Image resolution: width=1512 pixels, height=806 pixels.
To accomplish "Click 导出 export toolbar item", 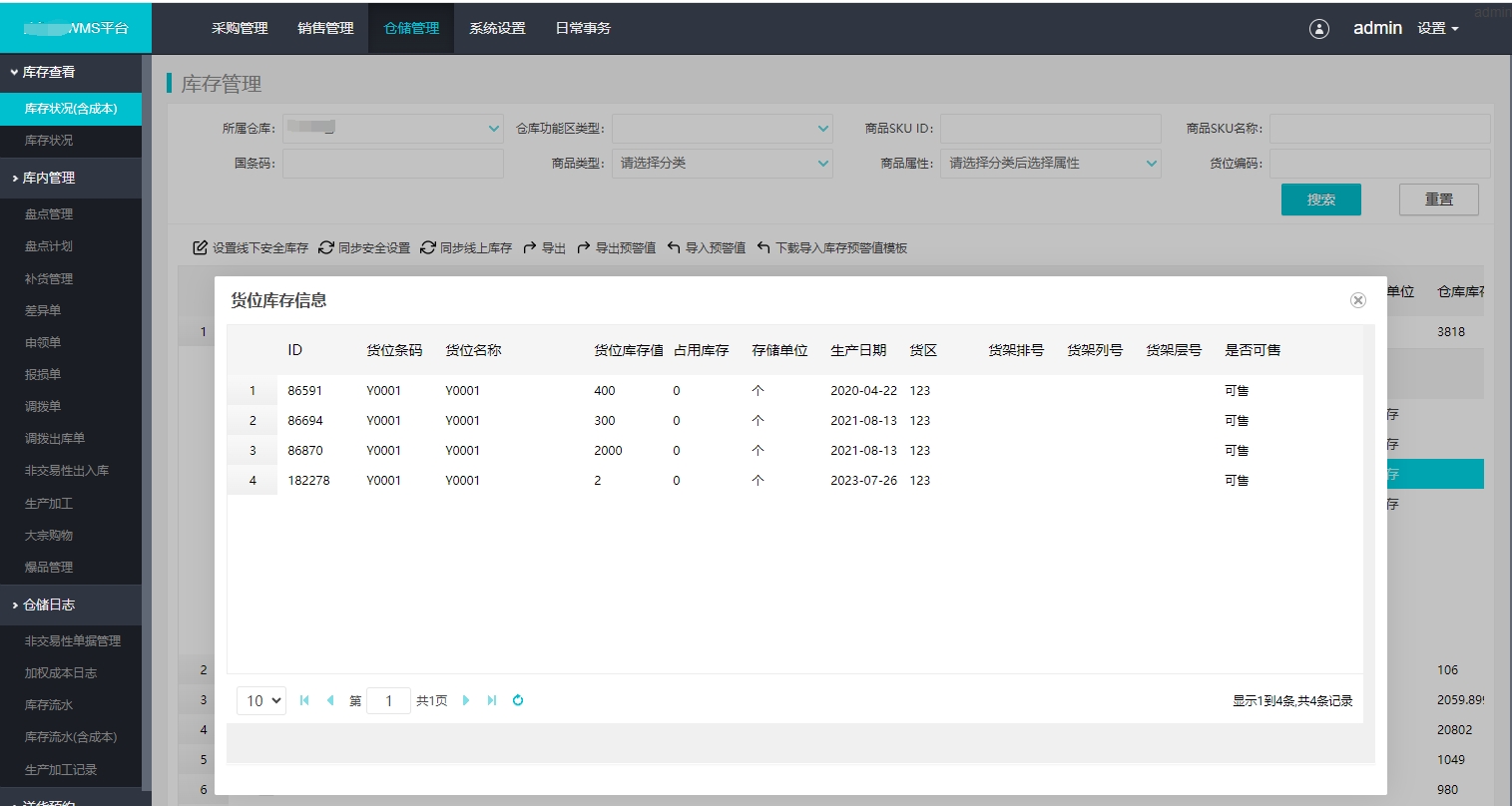I will coord(544,248).
